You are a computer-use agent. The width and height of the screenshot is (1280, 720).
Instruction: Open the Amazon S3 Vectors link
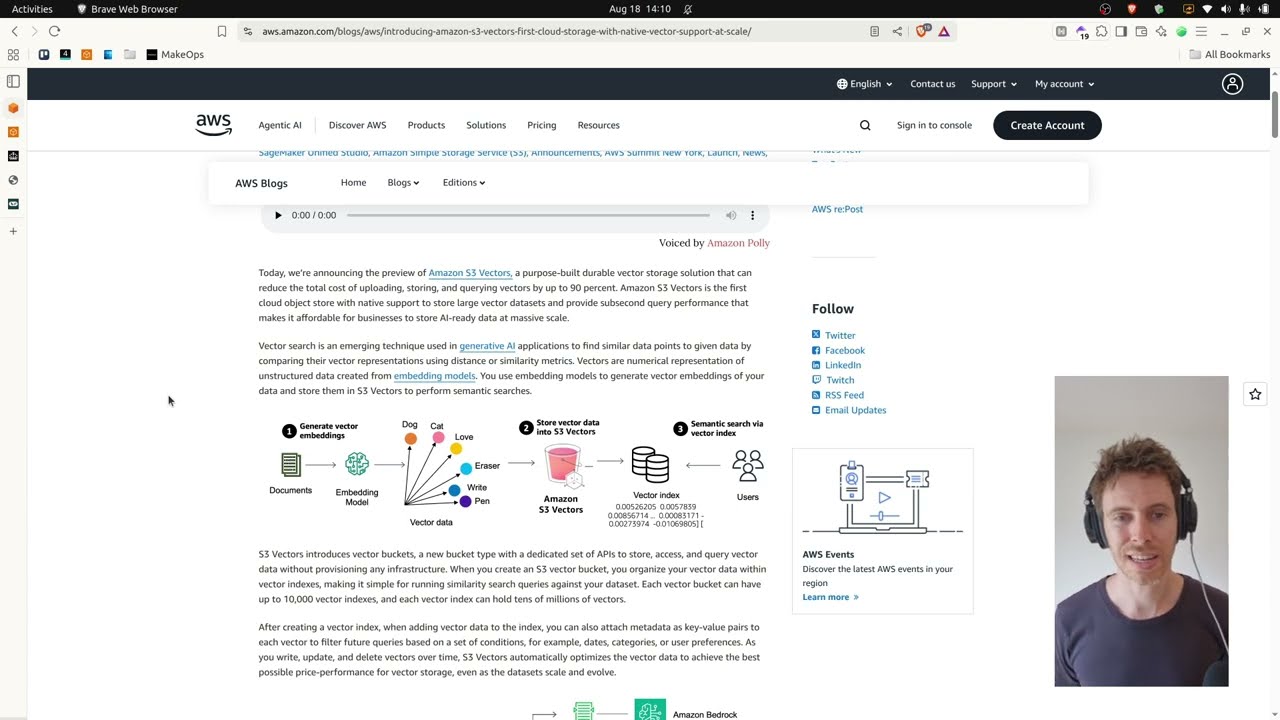tap(469, 273)
